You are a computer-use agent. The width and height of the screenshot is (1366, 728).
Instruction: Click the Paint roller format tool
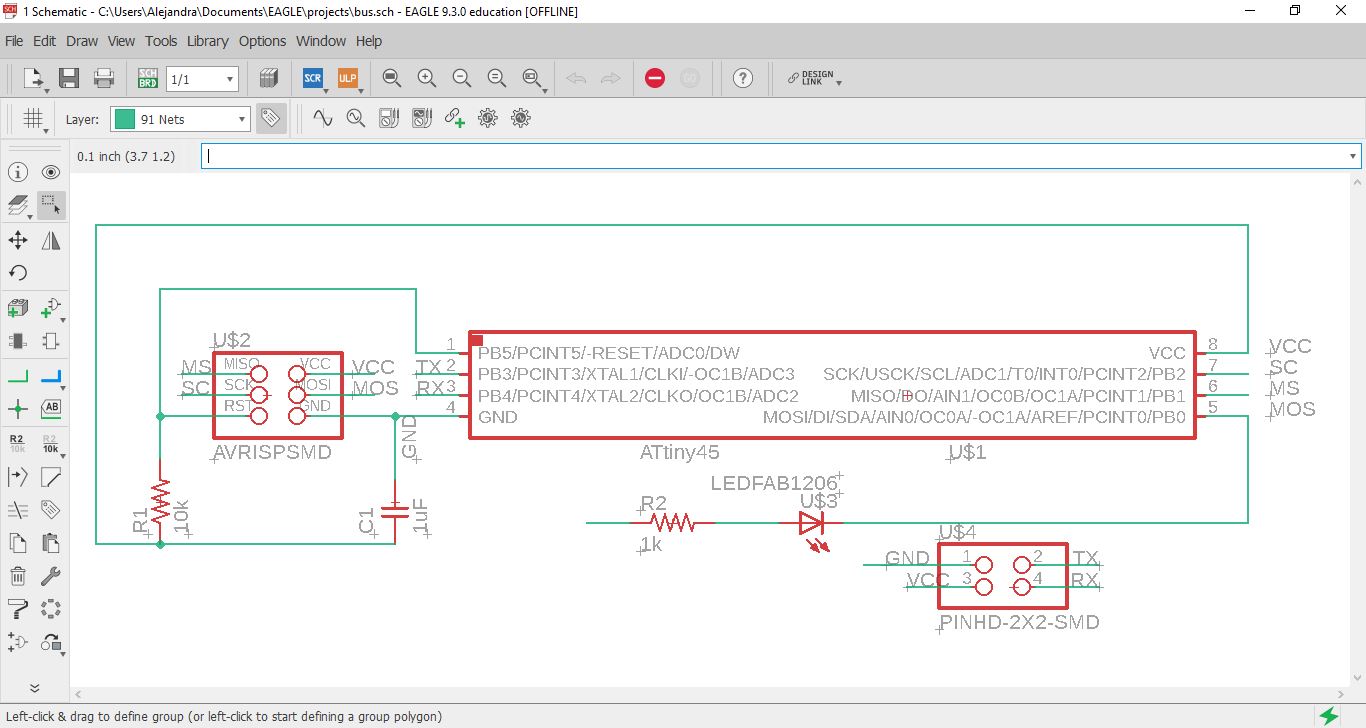pos(18,609)
